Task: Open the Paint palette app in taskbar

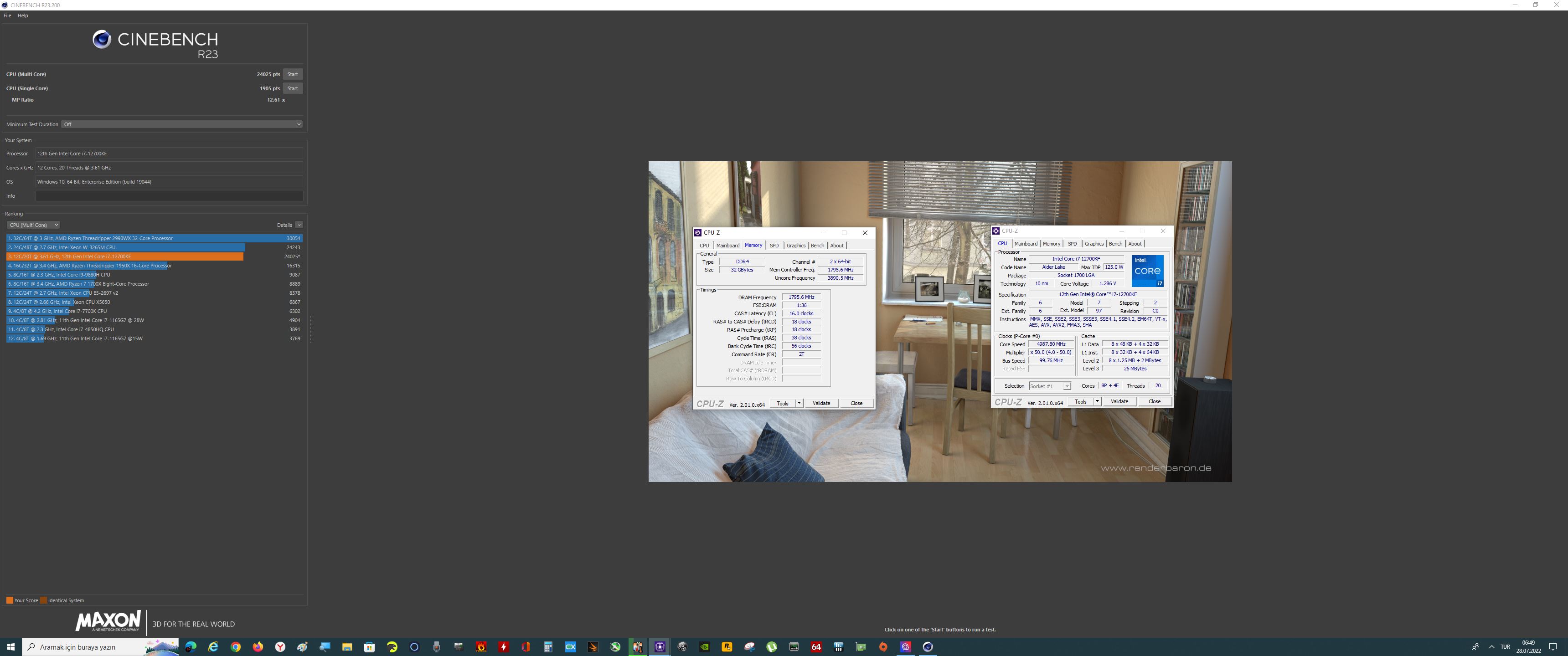Action: (x=303, y=647)
